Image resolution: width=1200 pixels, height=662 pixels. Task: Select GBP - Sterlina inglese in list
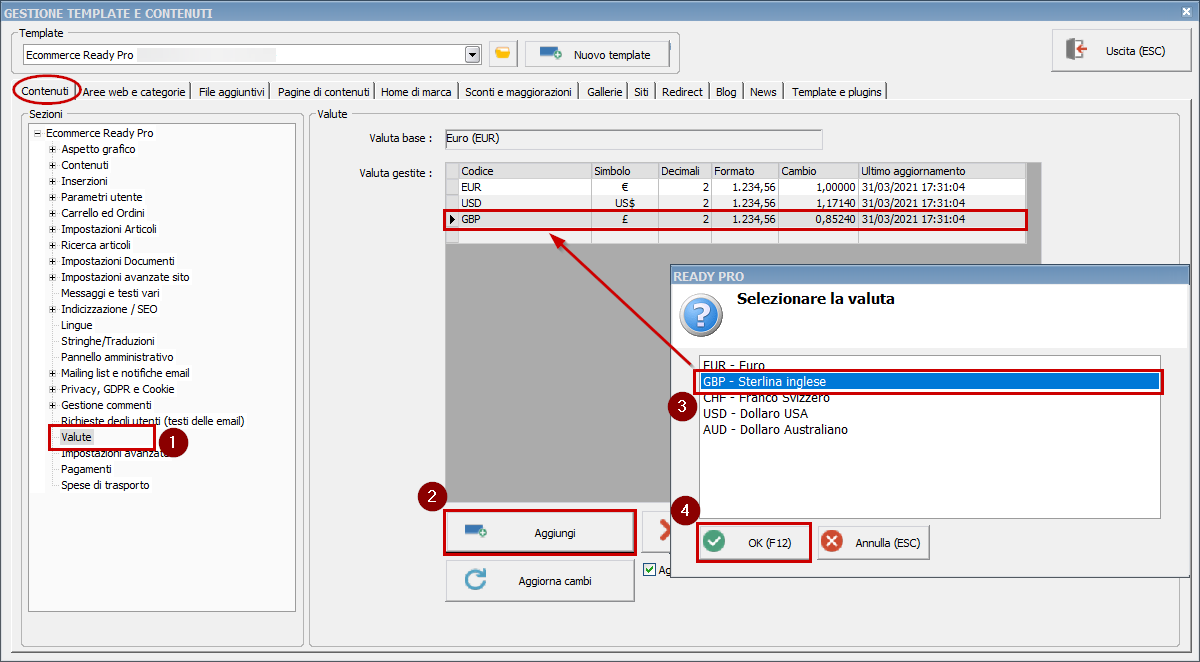[930, 381]
